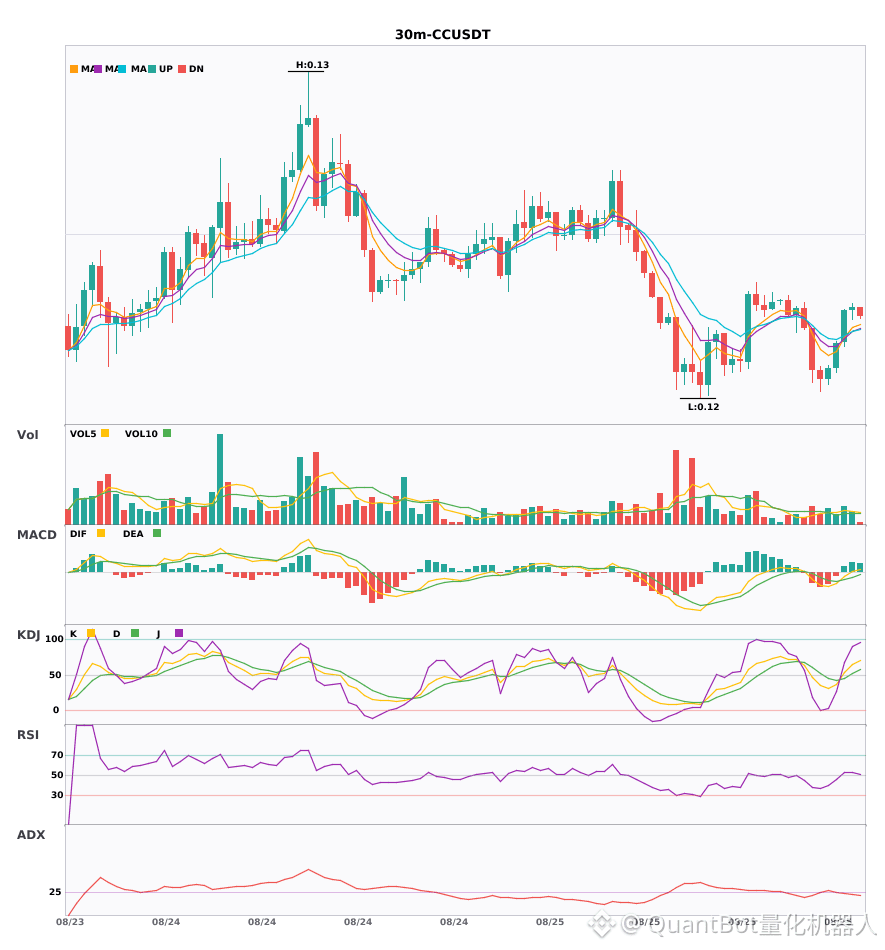The height and width of the screenshot is (950, 885).
Task: Click the red DN legend swatch
Action: (x=182, y=69)
